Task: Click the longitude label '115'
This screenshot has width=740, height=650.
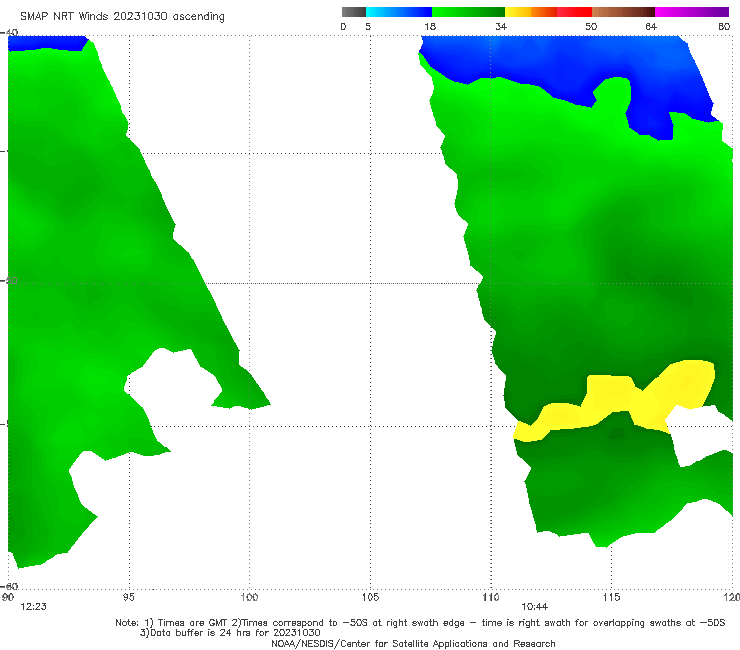Action: coord(612,598)
